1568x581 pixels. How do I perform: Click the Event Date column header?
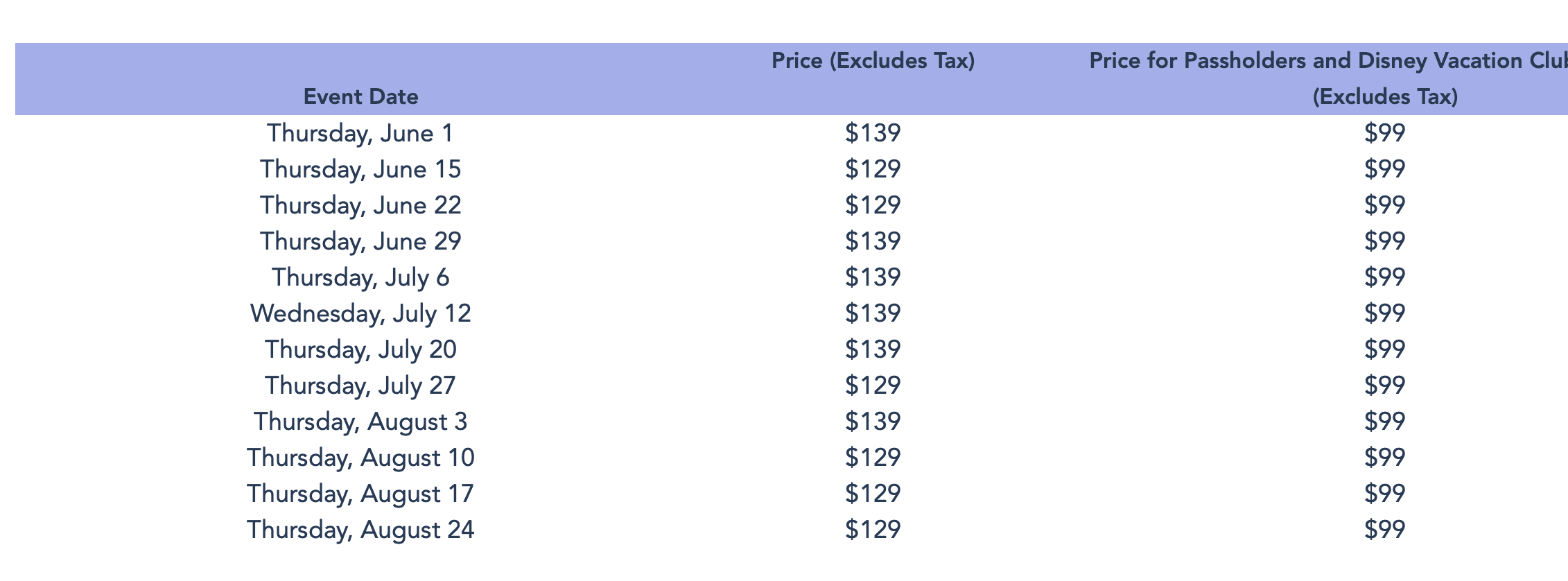pyautogui.click(x=360, y=96)
